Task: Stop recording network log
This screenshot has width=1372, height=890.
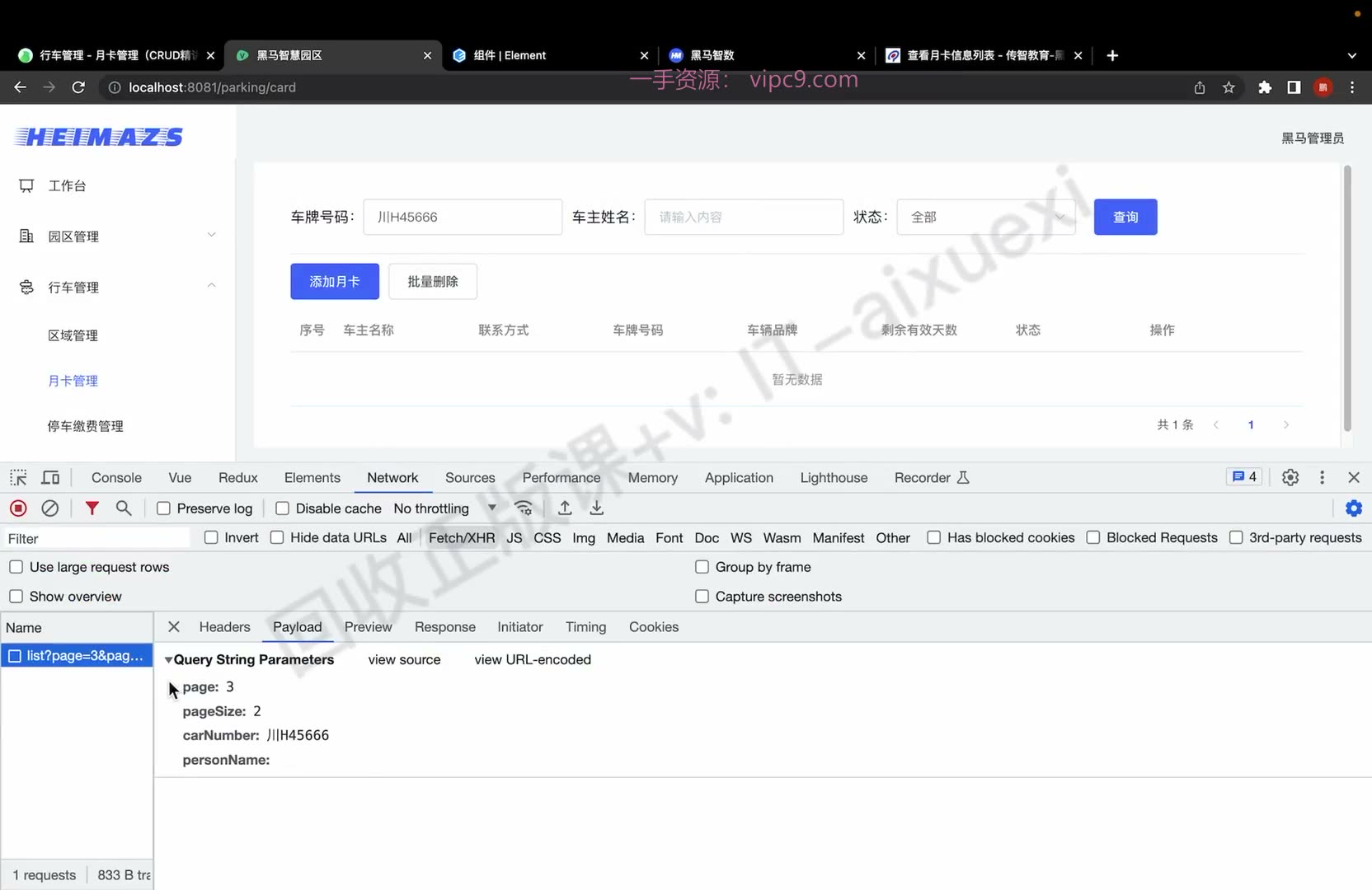Action: click(18, 508)
